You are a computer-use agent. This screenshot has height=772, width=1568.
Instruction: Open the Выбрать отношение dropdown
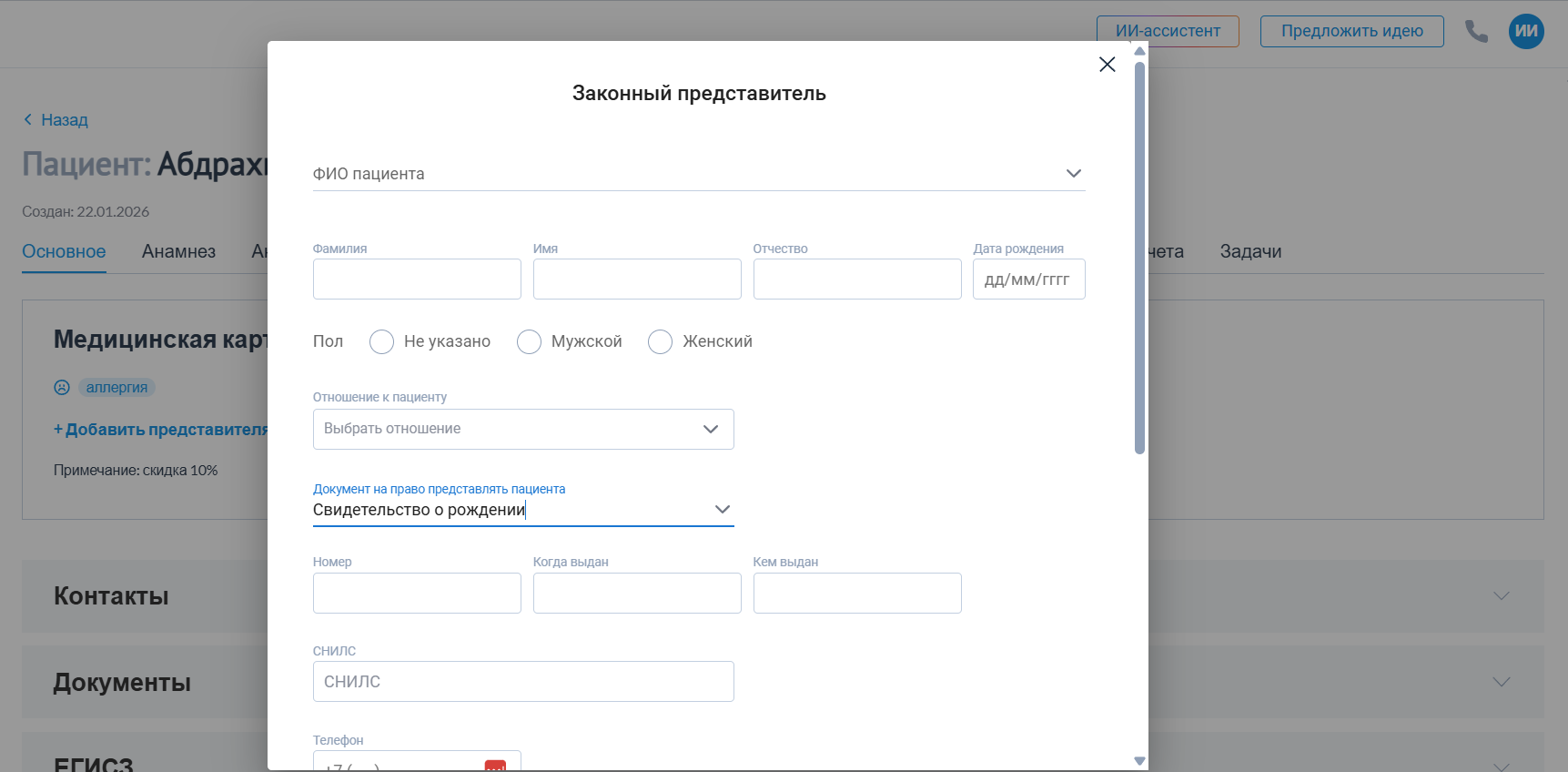click(x=523, y=429)
